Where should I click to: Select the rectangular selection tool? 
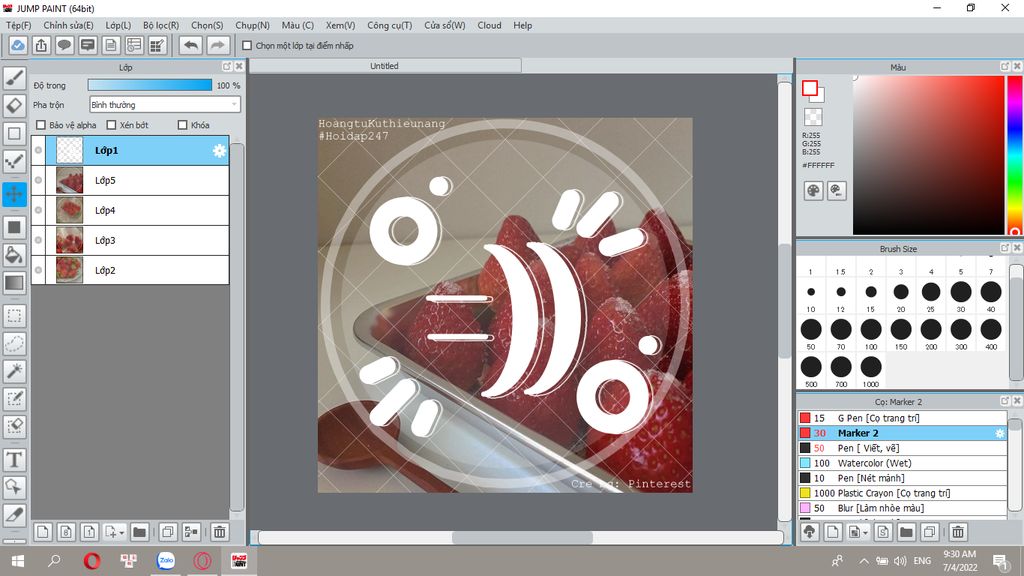pos(14,316)
